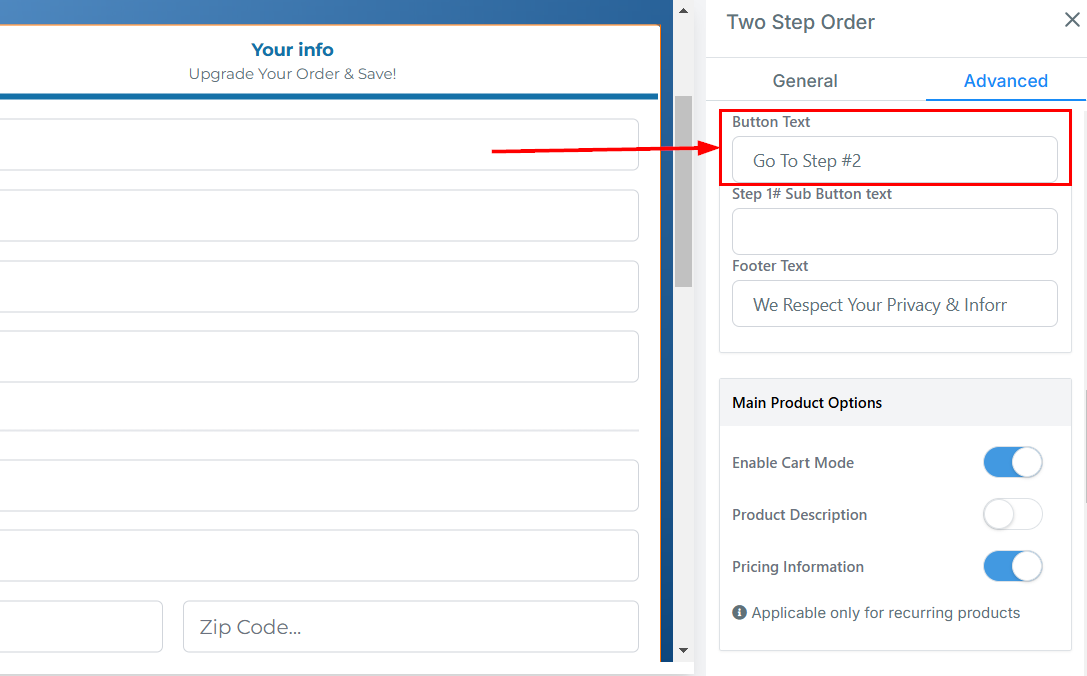This screenshot has width=1087, height=676.
Task: Click the field left of Zip Code
Action: [80, 627]
